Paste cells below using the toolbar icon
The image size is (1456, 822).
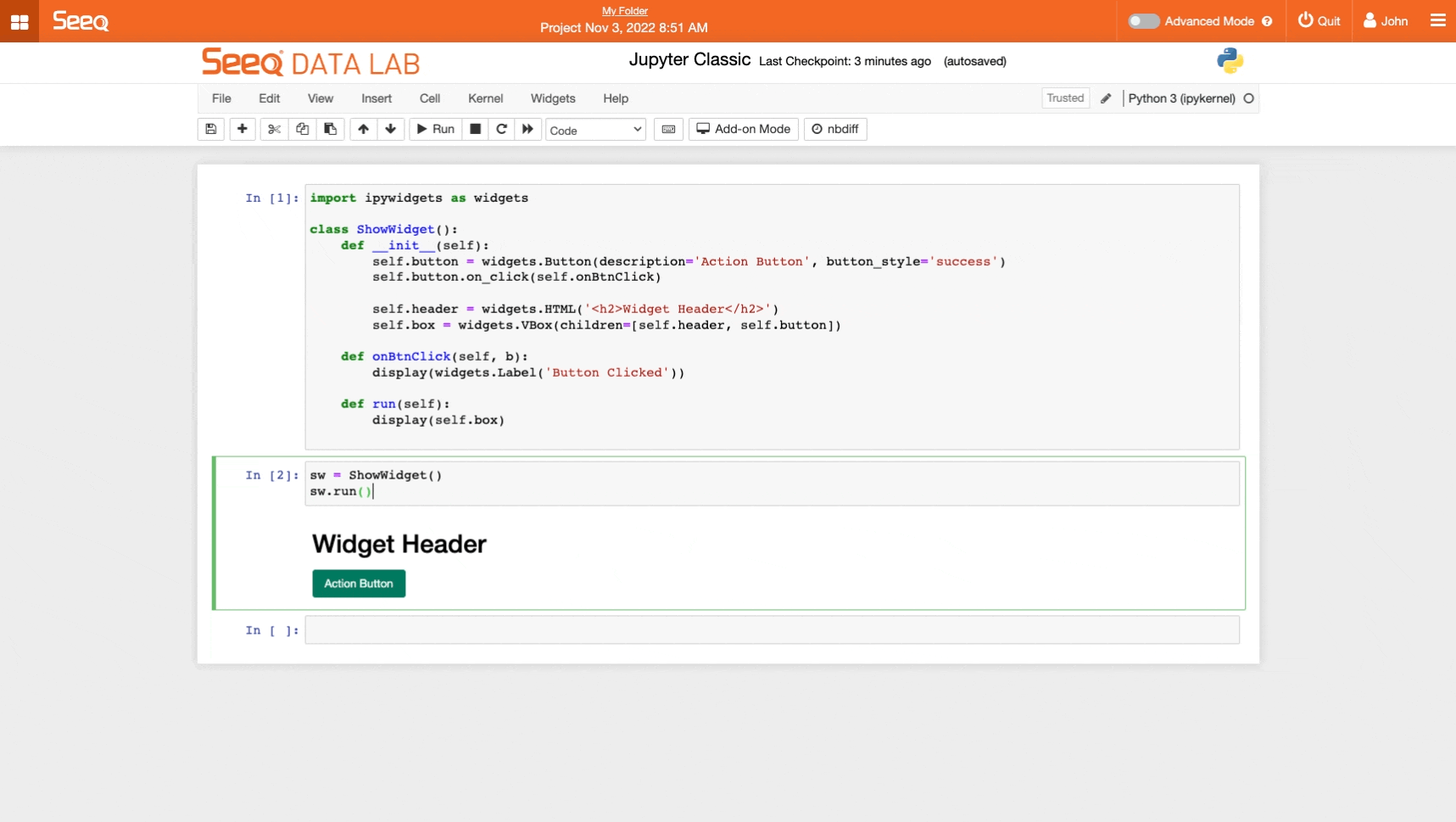331,129
